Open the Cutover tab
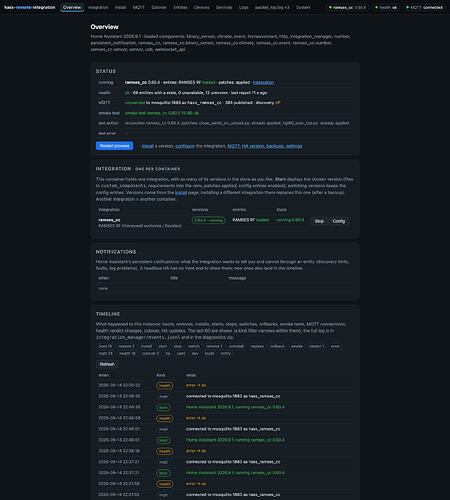The image size is (450, 500). click(x=159, y=7)
